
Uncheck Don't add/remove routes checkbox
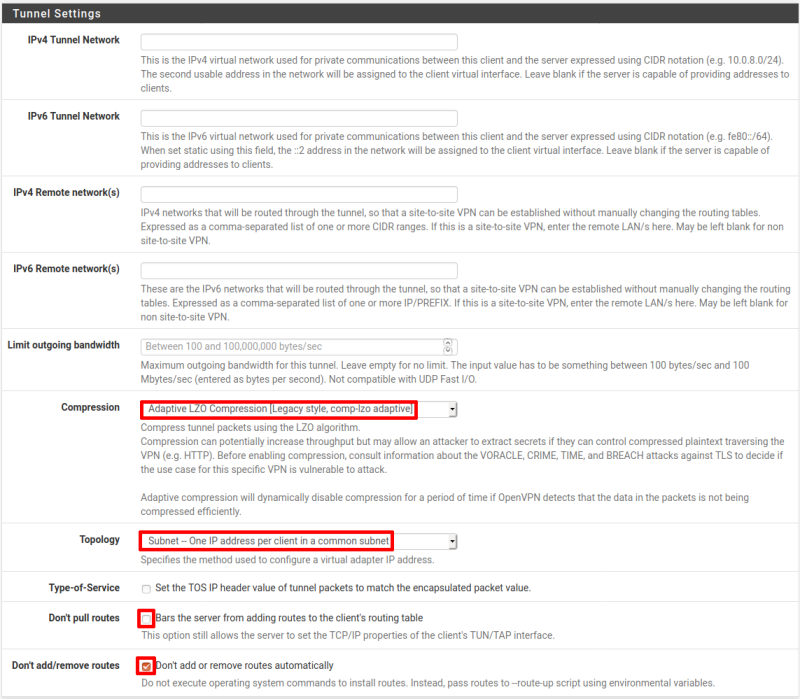146,666
